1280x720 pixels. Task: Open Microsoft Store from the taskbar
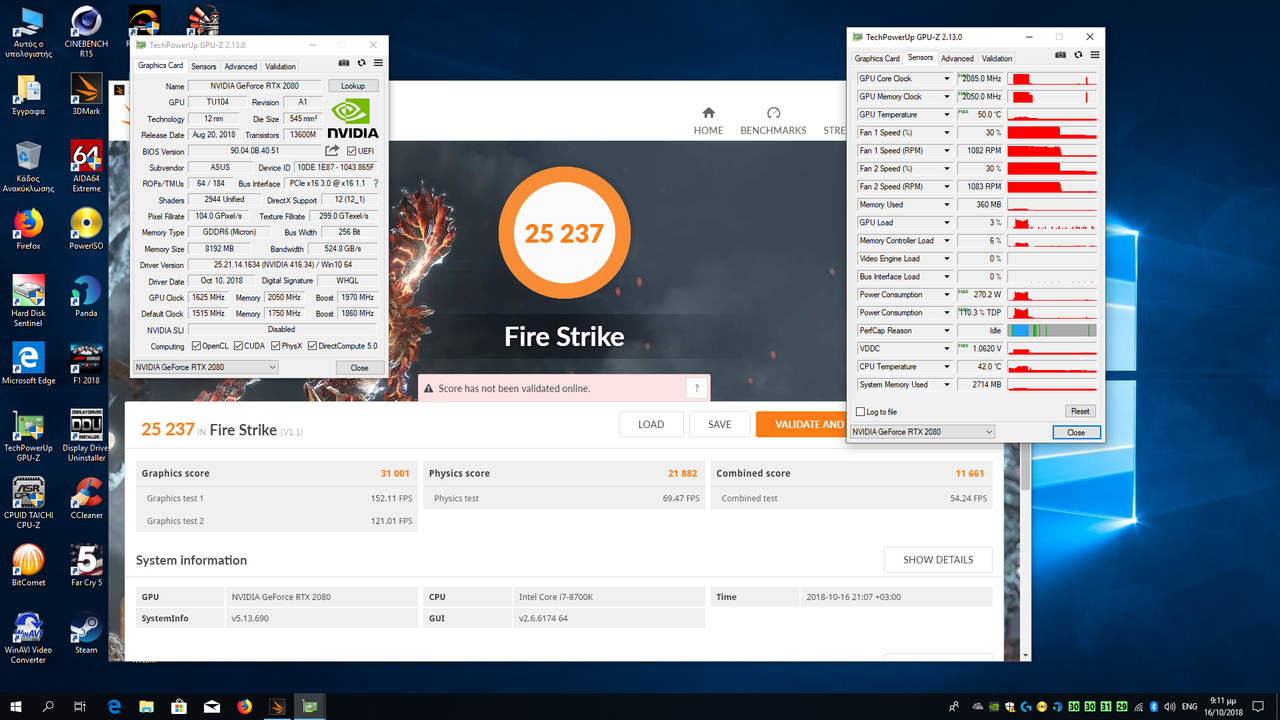pyautogui.click(x=179, y=706)
